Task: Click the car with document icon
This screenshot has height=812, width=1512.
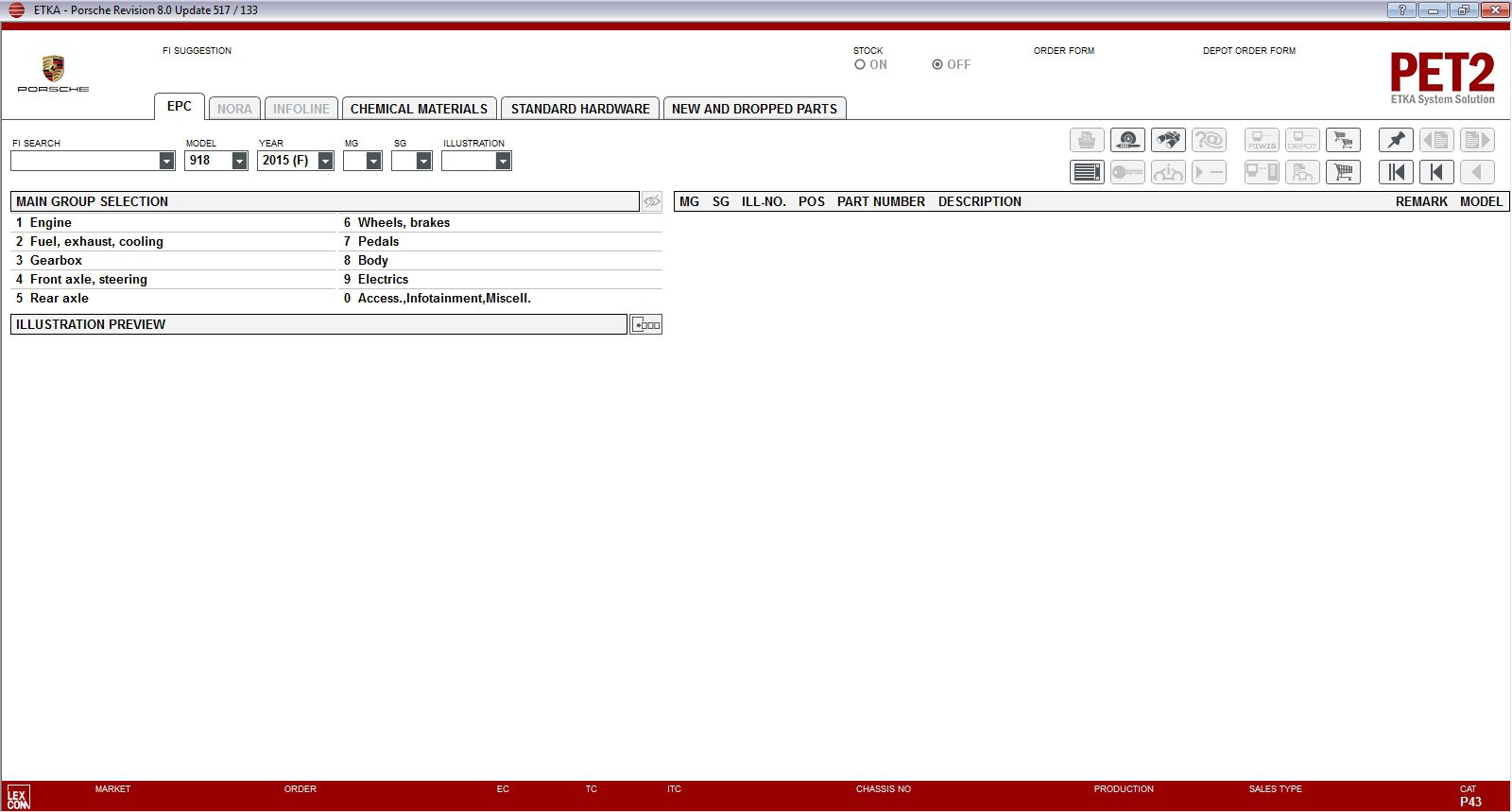Action: (x=1302, y=172)
